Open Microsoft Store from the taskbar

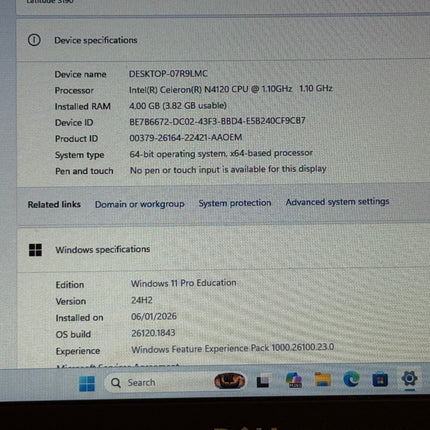pos(380,379)
